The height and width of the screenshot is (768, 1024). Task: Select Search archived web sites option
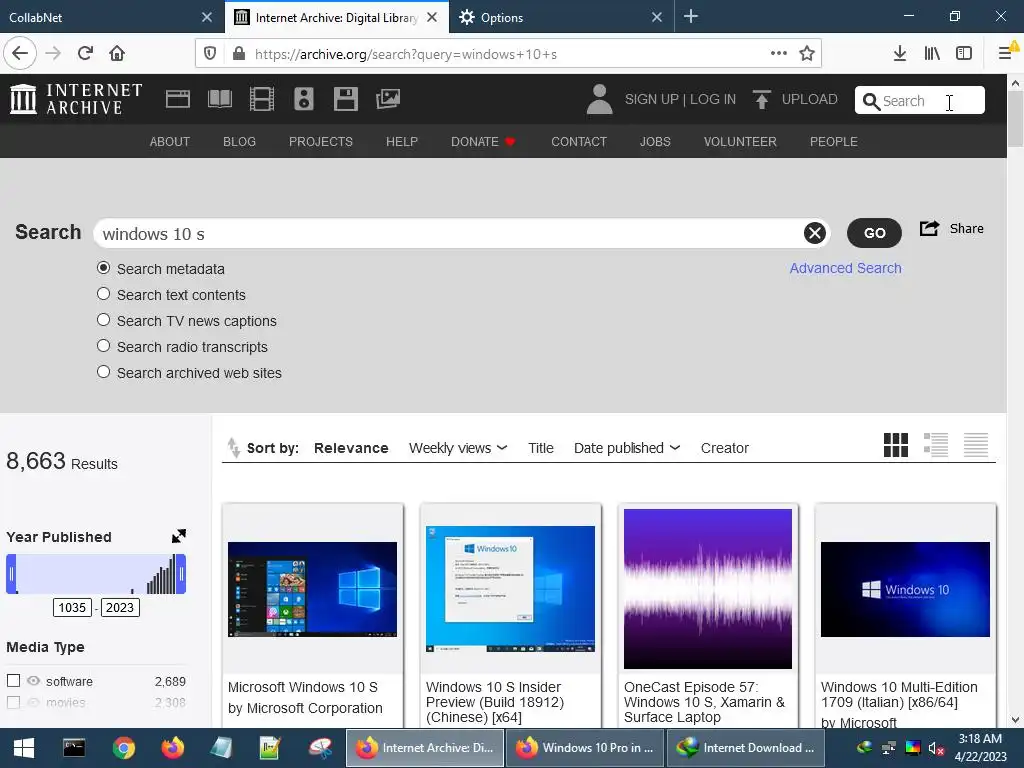pos(103,372)
